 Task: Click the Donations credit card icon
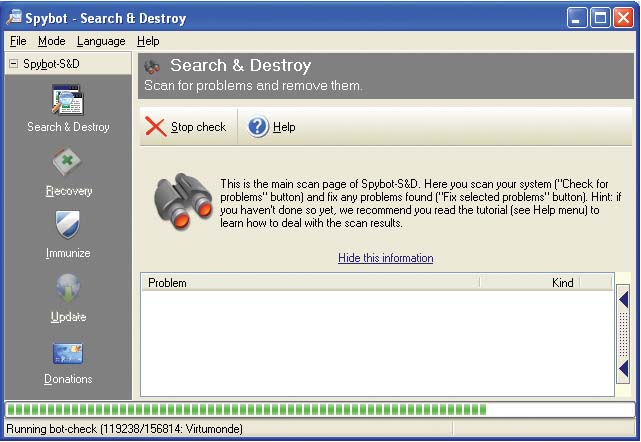(x=68, y=353)
